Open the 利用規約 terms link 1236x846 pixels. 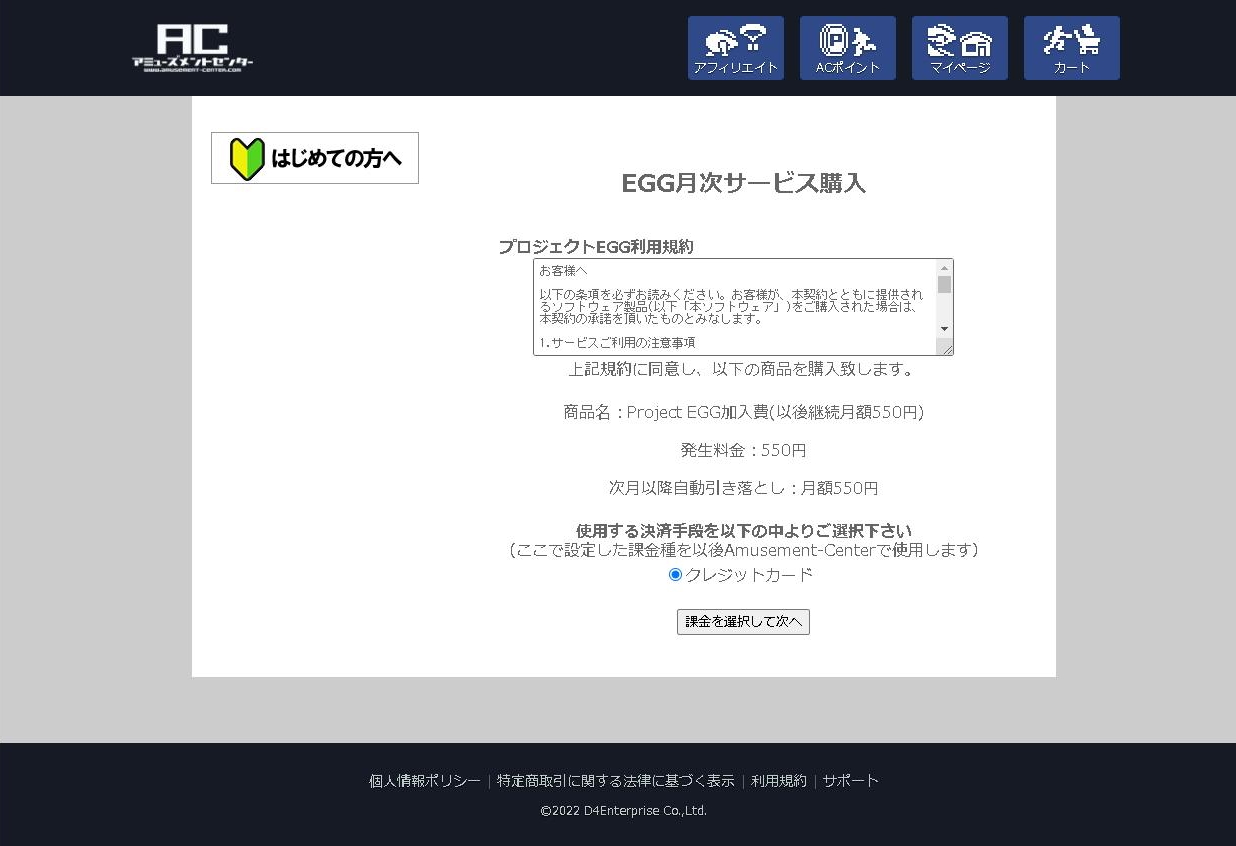click(779, 780)
